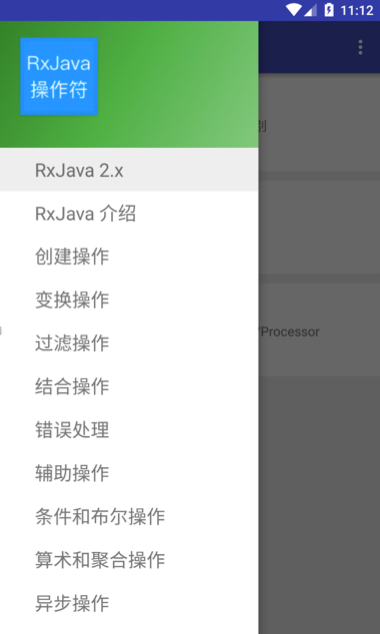380x634 pixels.
Task: Tap the status bar clock showing 11:12
Action: pyautogui.click(x=357, y=10)
